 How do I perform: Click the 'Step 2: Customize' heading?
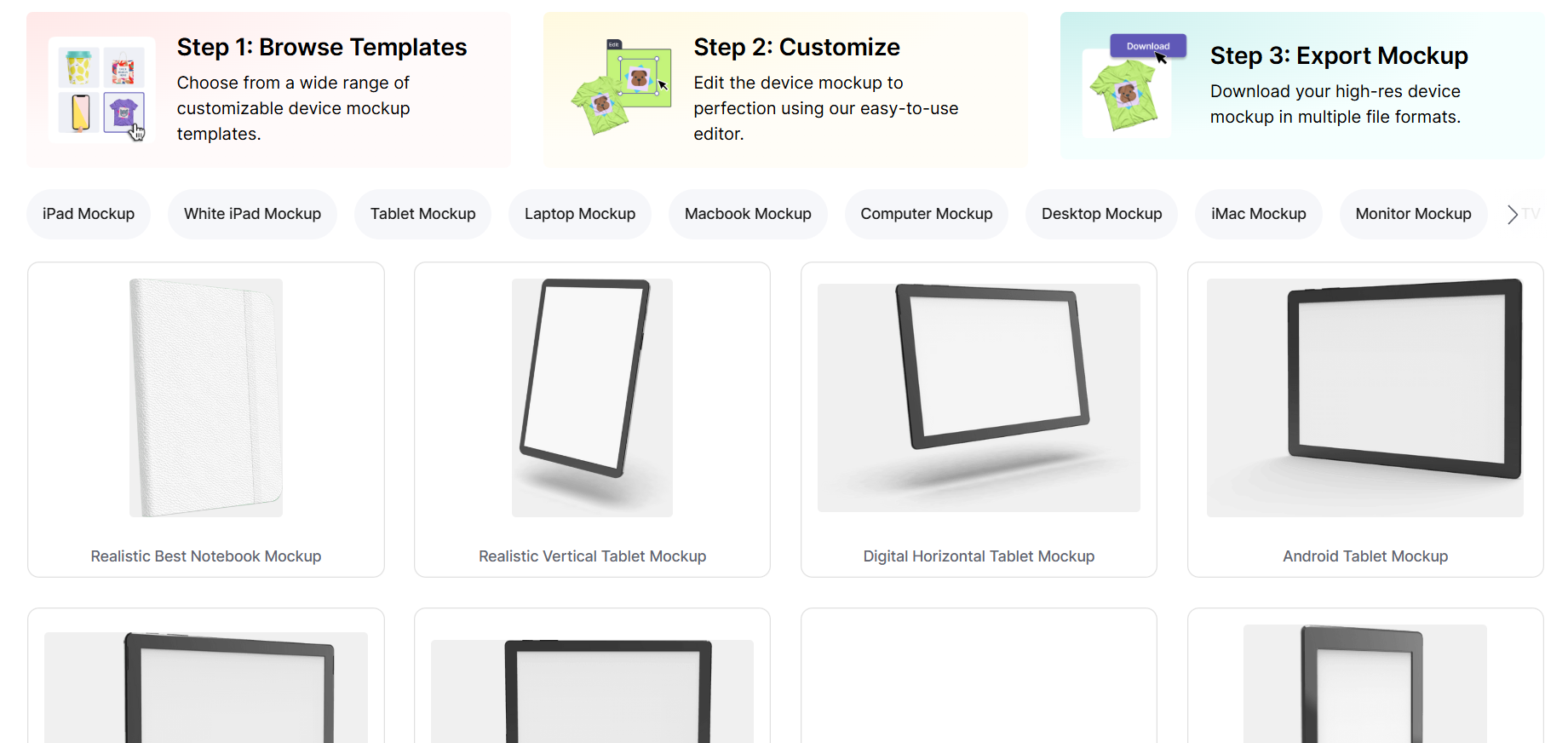(x=796, y=48)
